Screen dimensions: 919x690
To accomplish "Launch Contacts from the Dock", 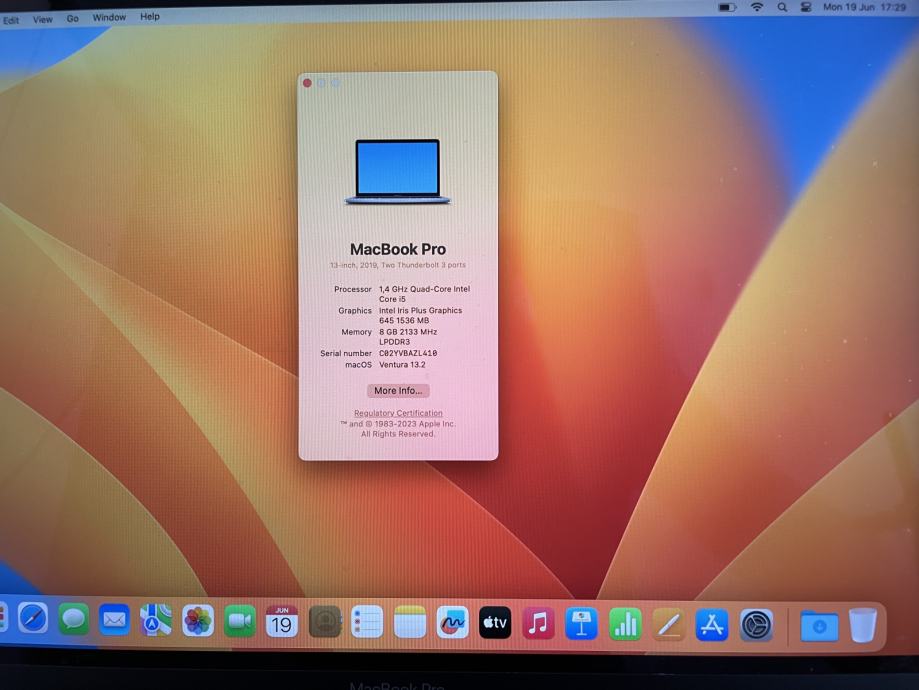I will 325,621.
